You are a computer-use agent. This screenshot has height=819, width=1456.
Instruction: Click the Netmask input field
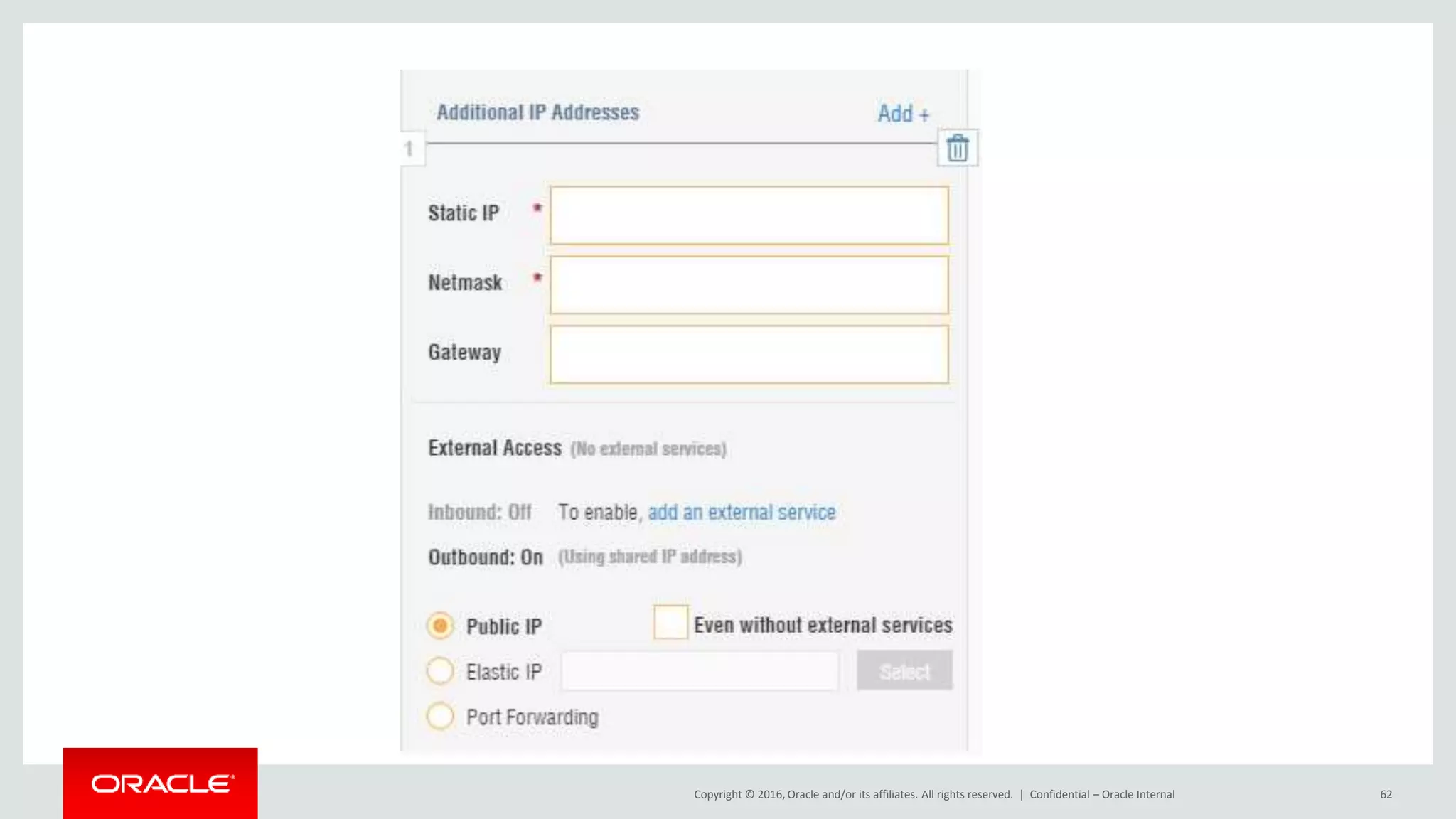pyautogui.click(x=749, y=285)
